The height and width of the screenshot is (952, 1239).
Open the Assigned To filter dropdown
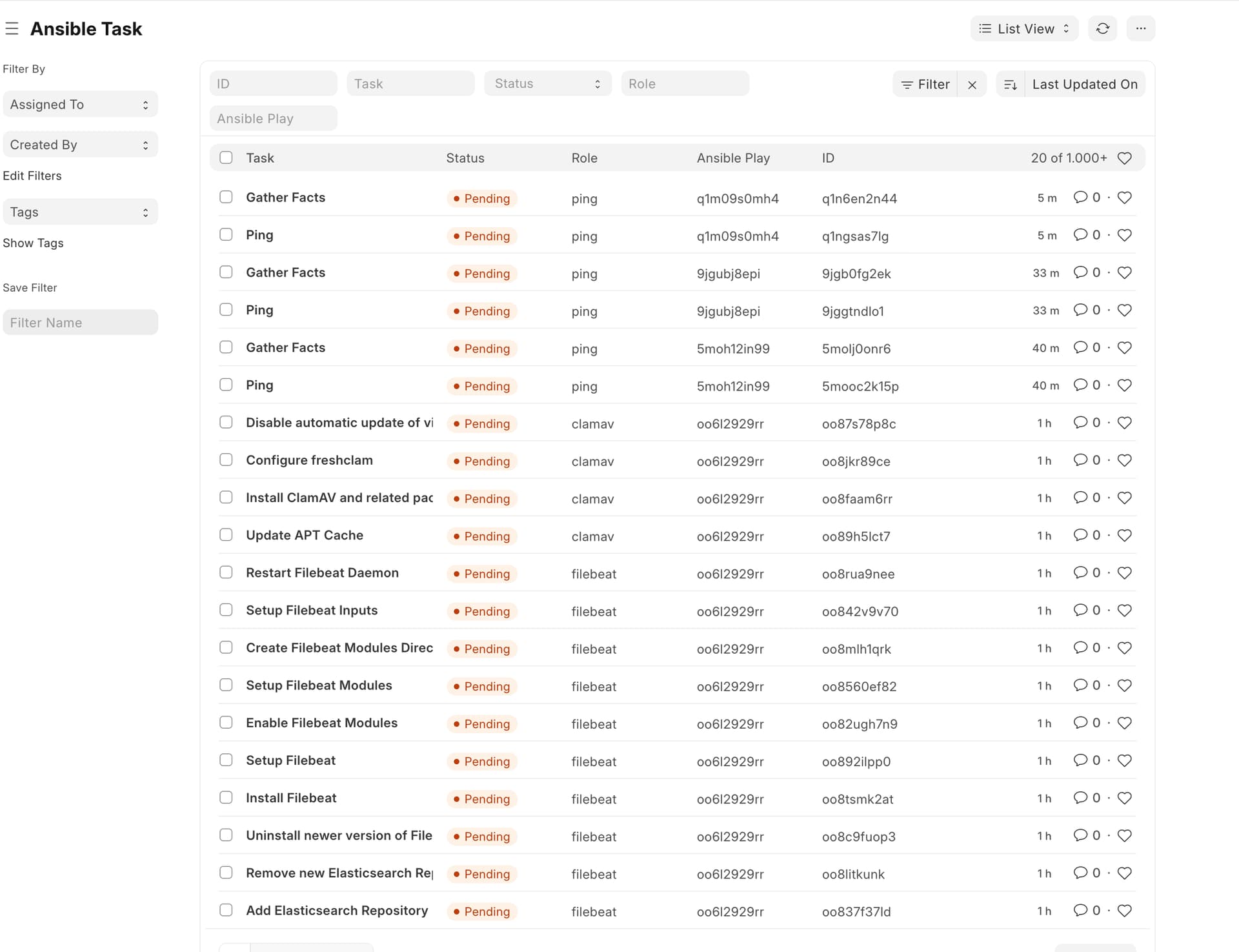pos(80,105)
